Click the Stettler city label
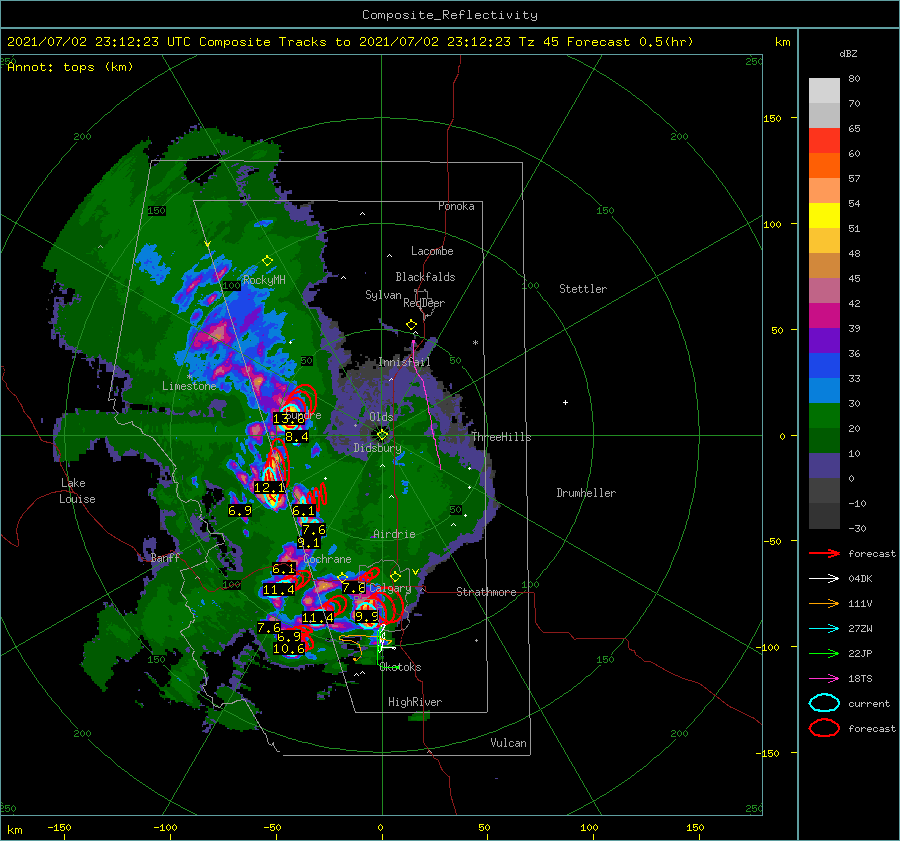Image resolution: width=900 pixels, height=841 pixels. click(x=583, y=289)
